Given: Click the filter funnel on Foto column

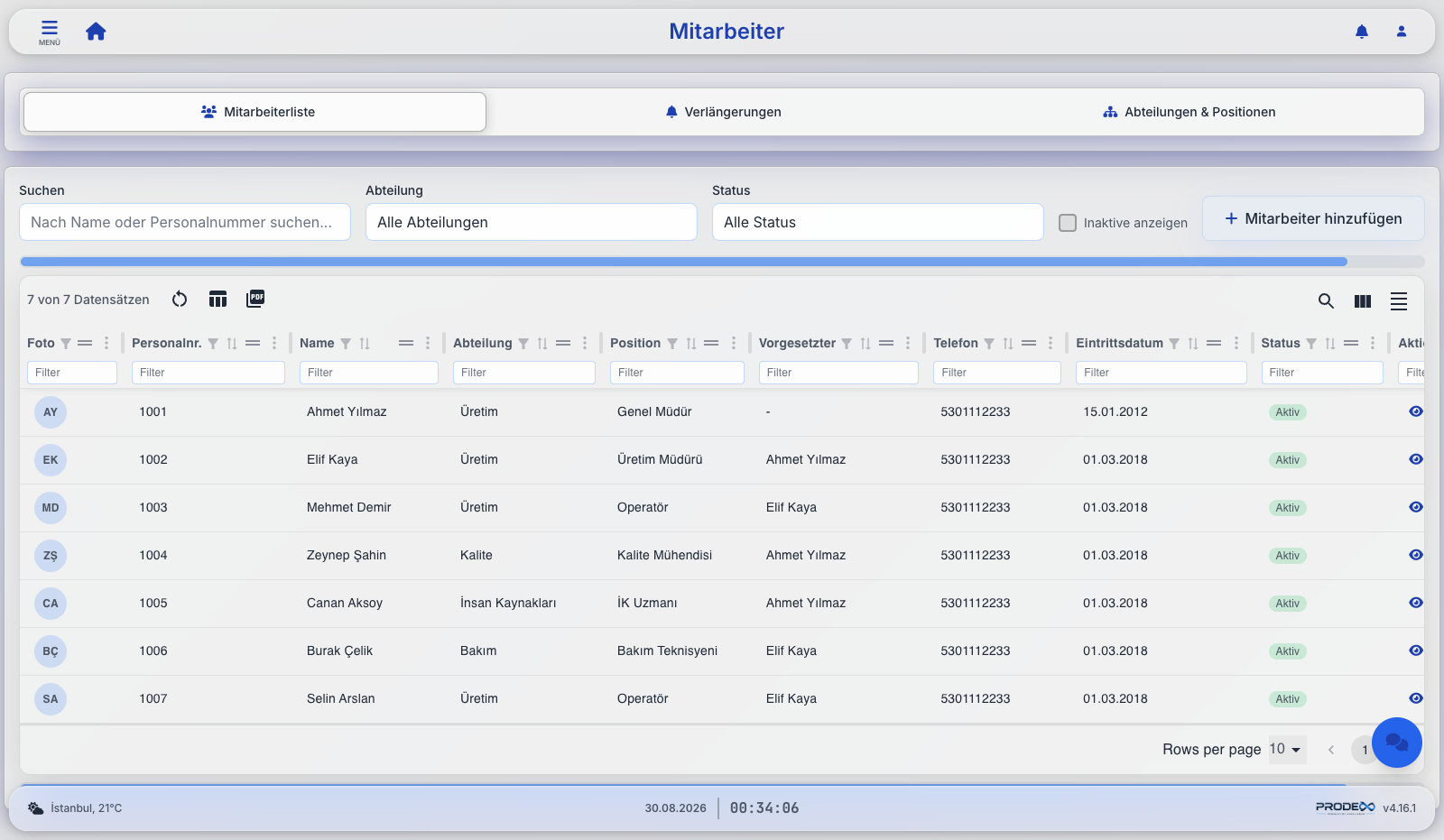Looking at the screenshot, I should click(x=66, y=344).
